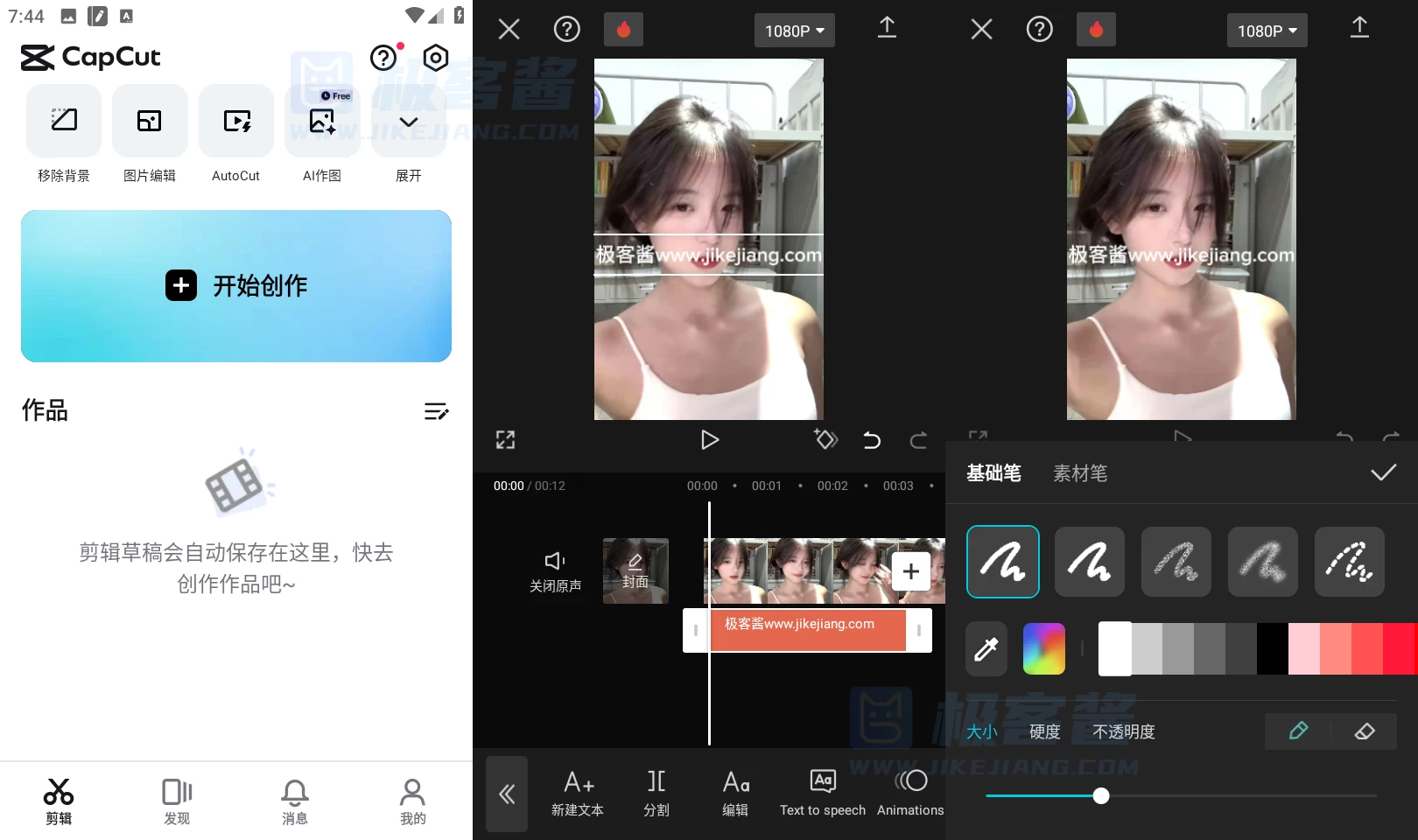Open the 图片编辑 image editor tool
Screen dimensions: 1418x840
150,134
